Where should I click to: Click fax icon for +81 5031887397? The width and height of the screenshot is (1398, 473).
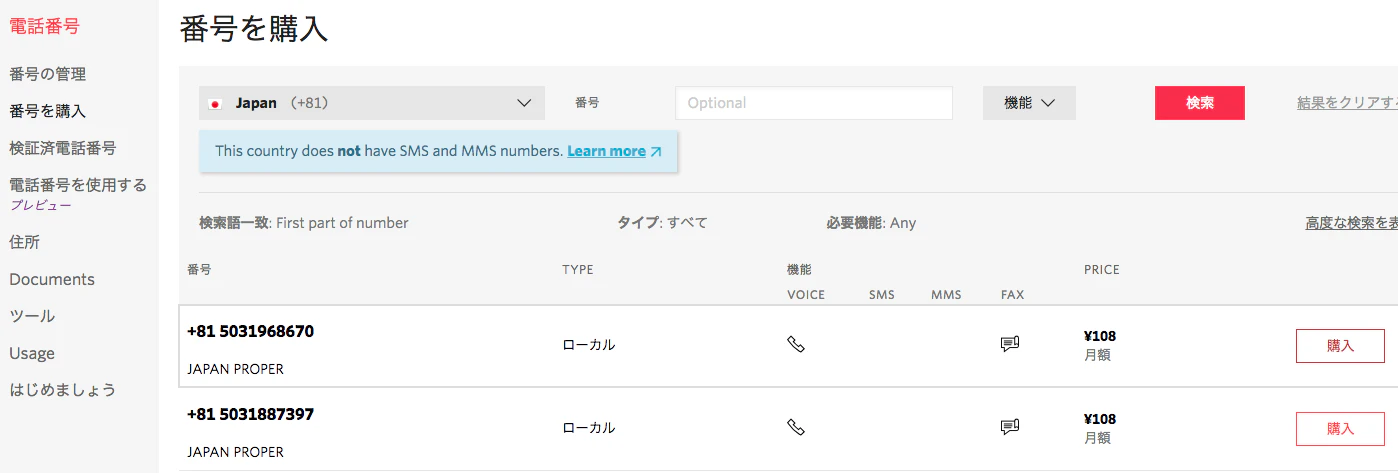tap(1010, 427)
